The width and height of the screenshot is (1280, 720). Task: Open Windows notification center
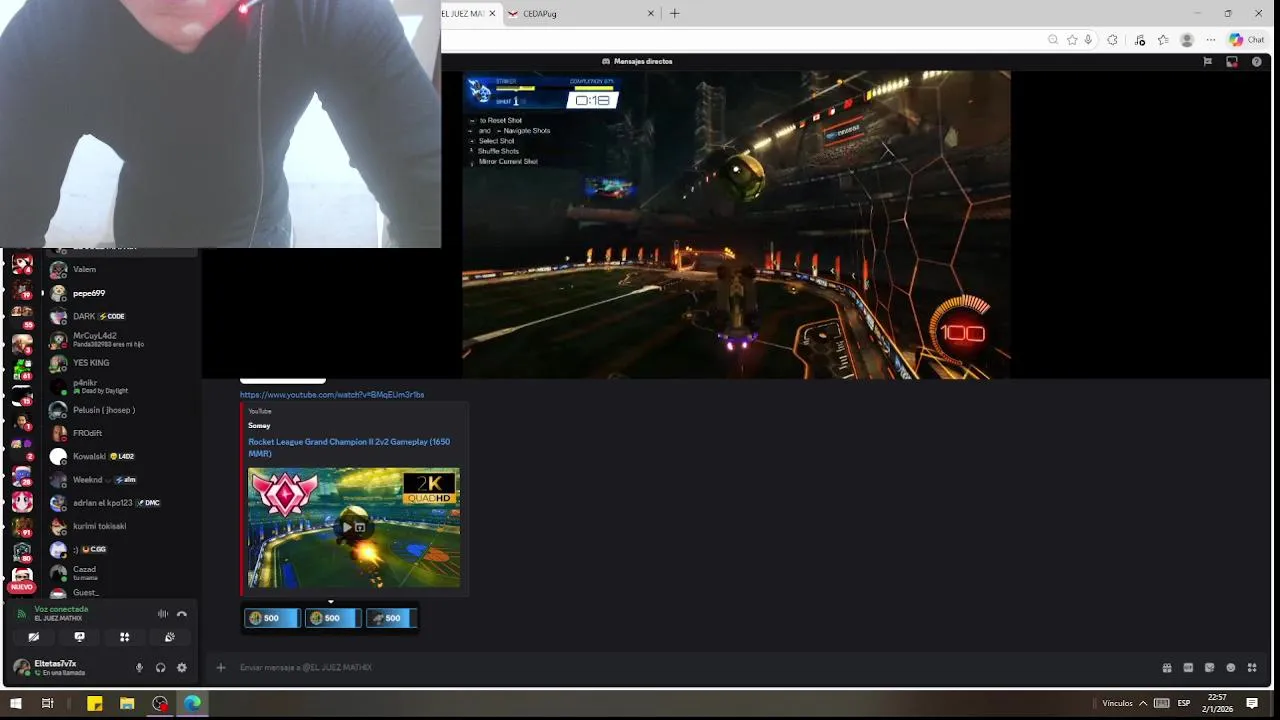1252,703
